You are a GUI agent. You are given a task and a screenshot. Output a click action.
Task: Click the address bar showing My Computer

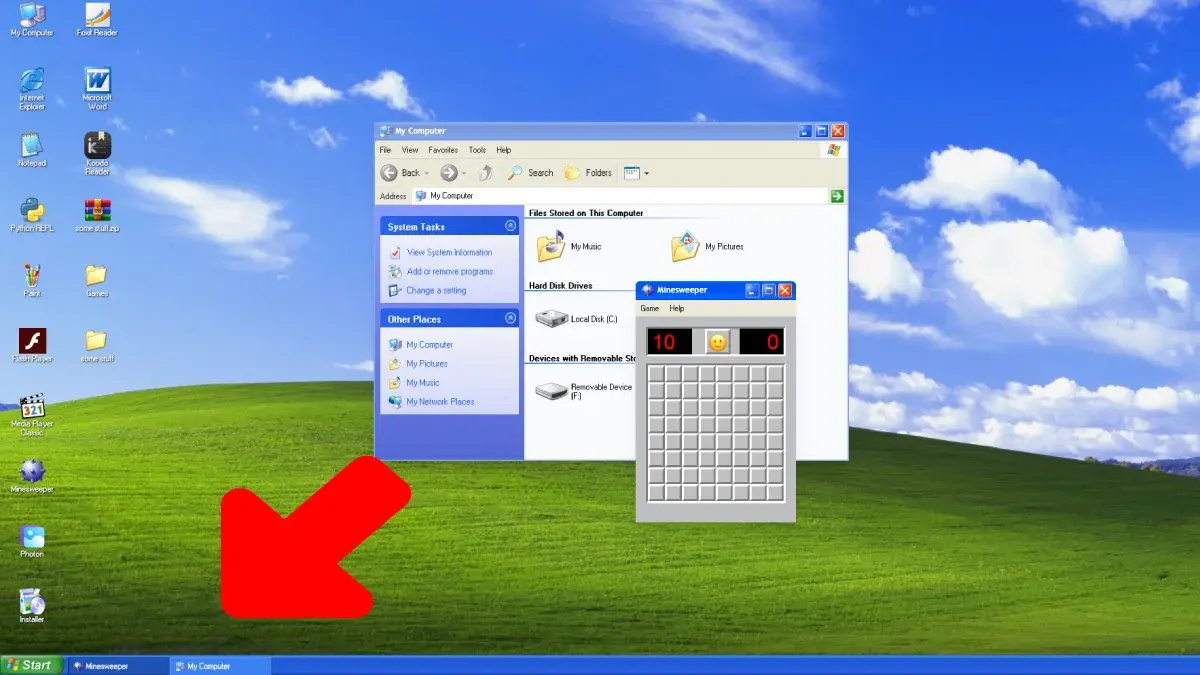click(620, 196)
